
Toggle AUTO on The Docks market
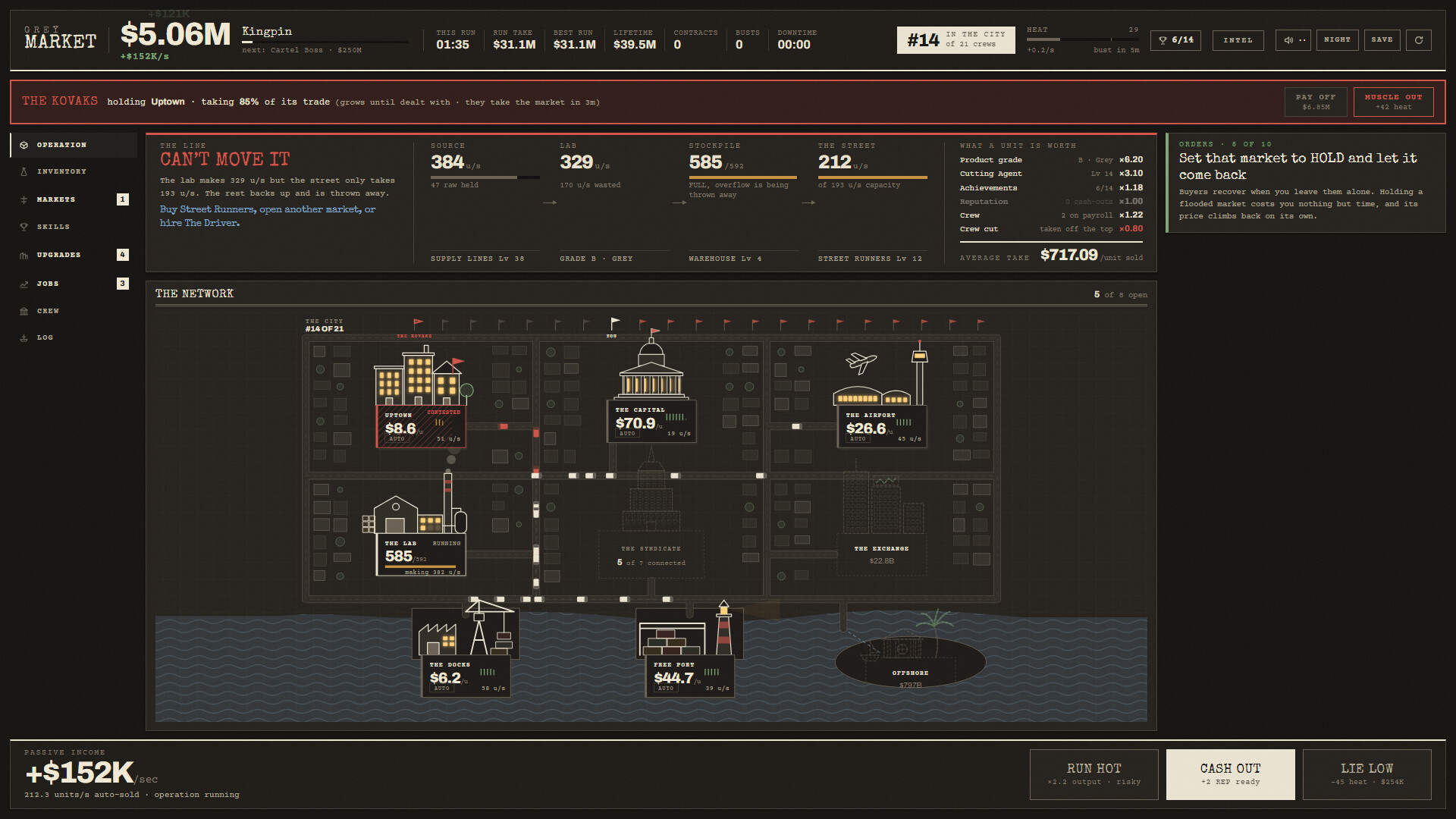(441, 689)
